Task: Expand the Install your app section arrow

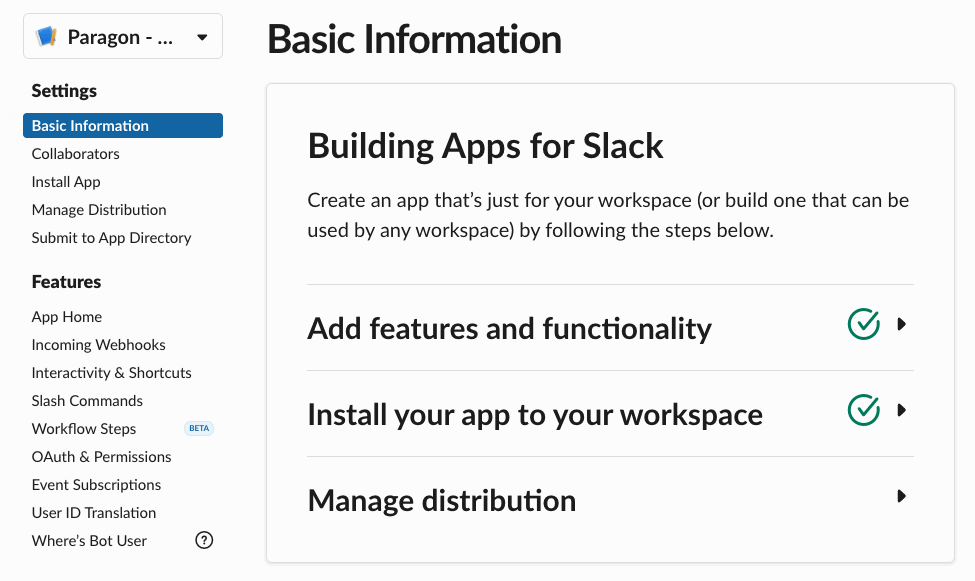Action: 901,410
